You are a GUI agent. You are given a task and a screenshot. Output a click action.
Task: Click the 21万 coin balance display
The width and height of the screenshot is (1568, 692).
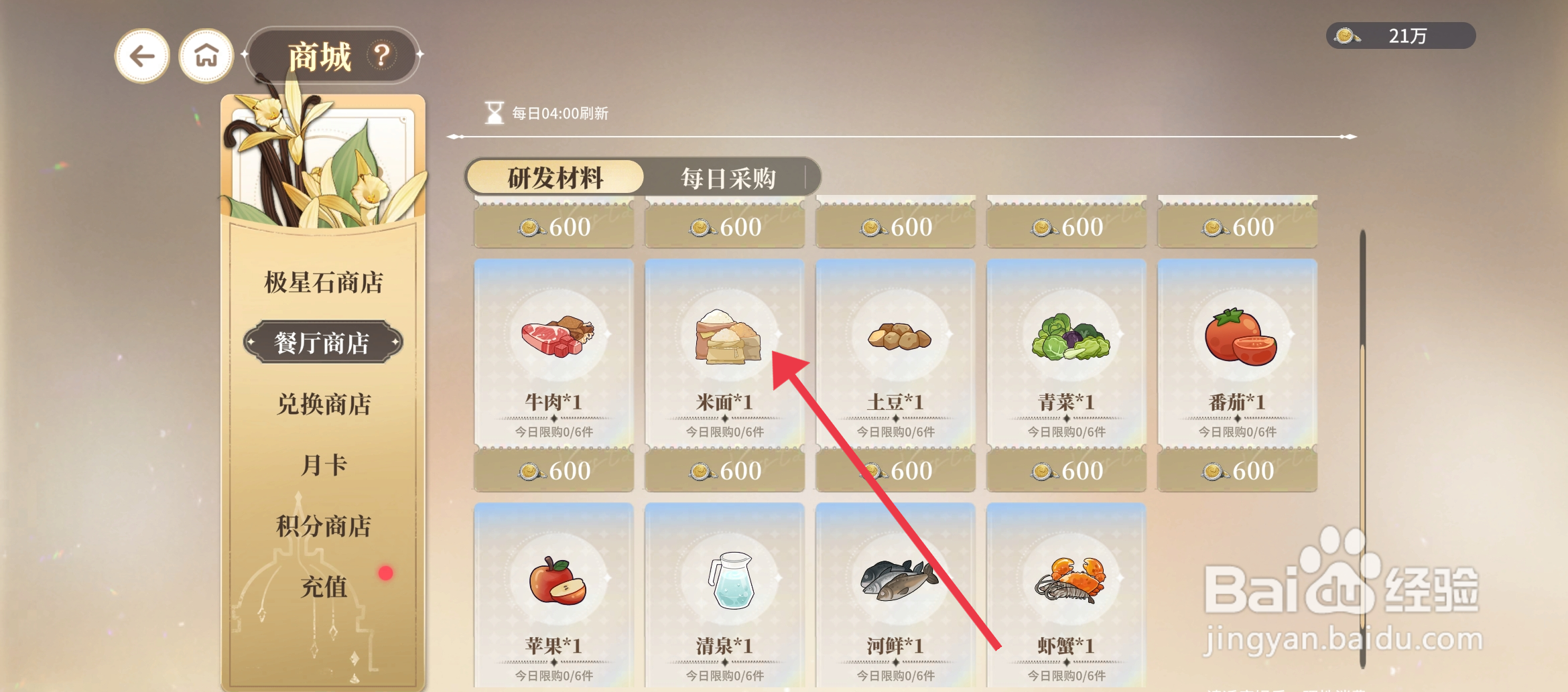tap(1400, 36)
